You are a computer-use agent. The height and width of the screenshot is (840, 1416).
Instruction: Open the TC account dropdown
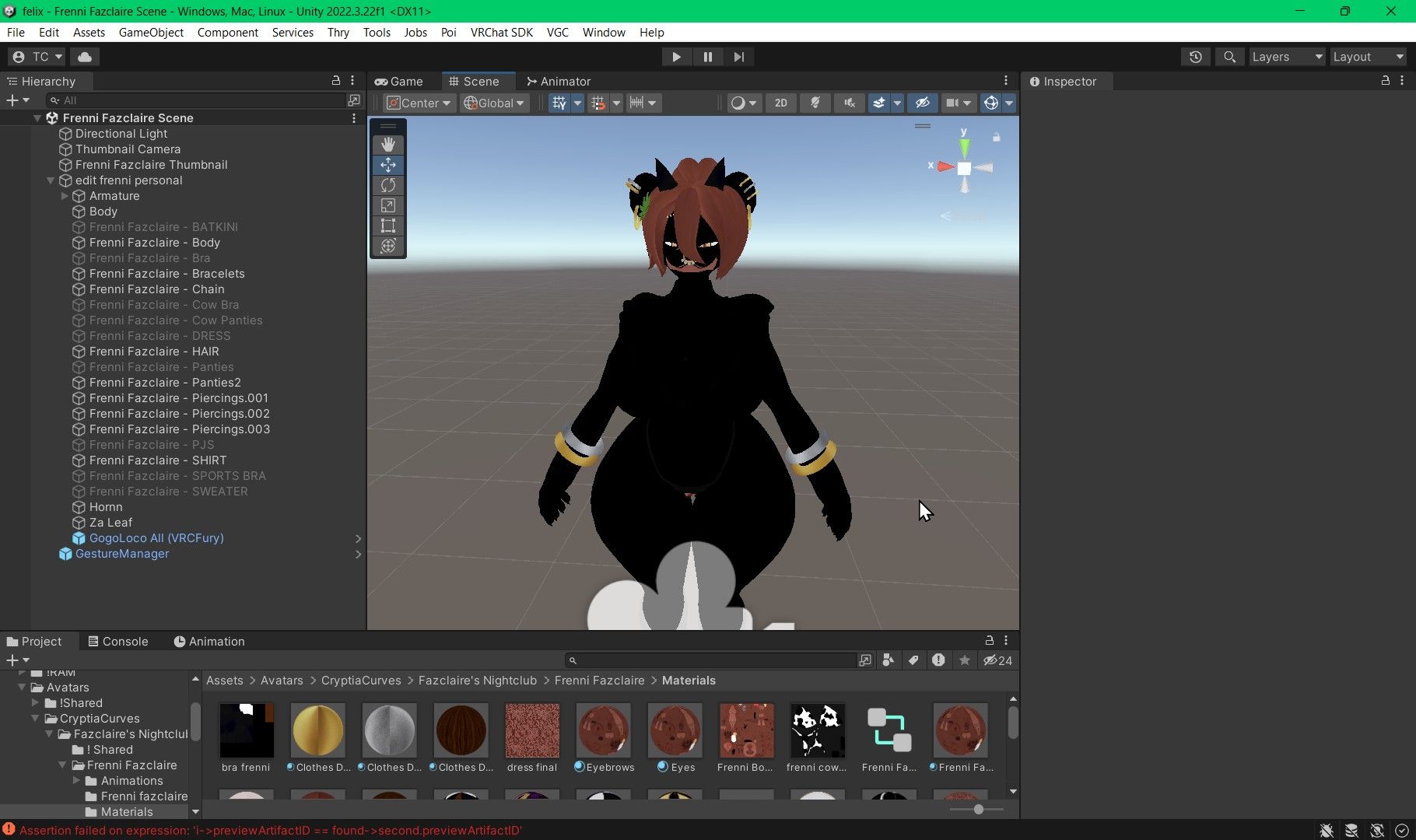click(37, 57)
